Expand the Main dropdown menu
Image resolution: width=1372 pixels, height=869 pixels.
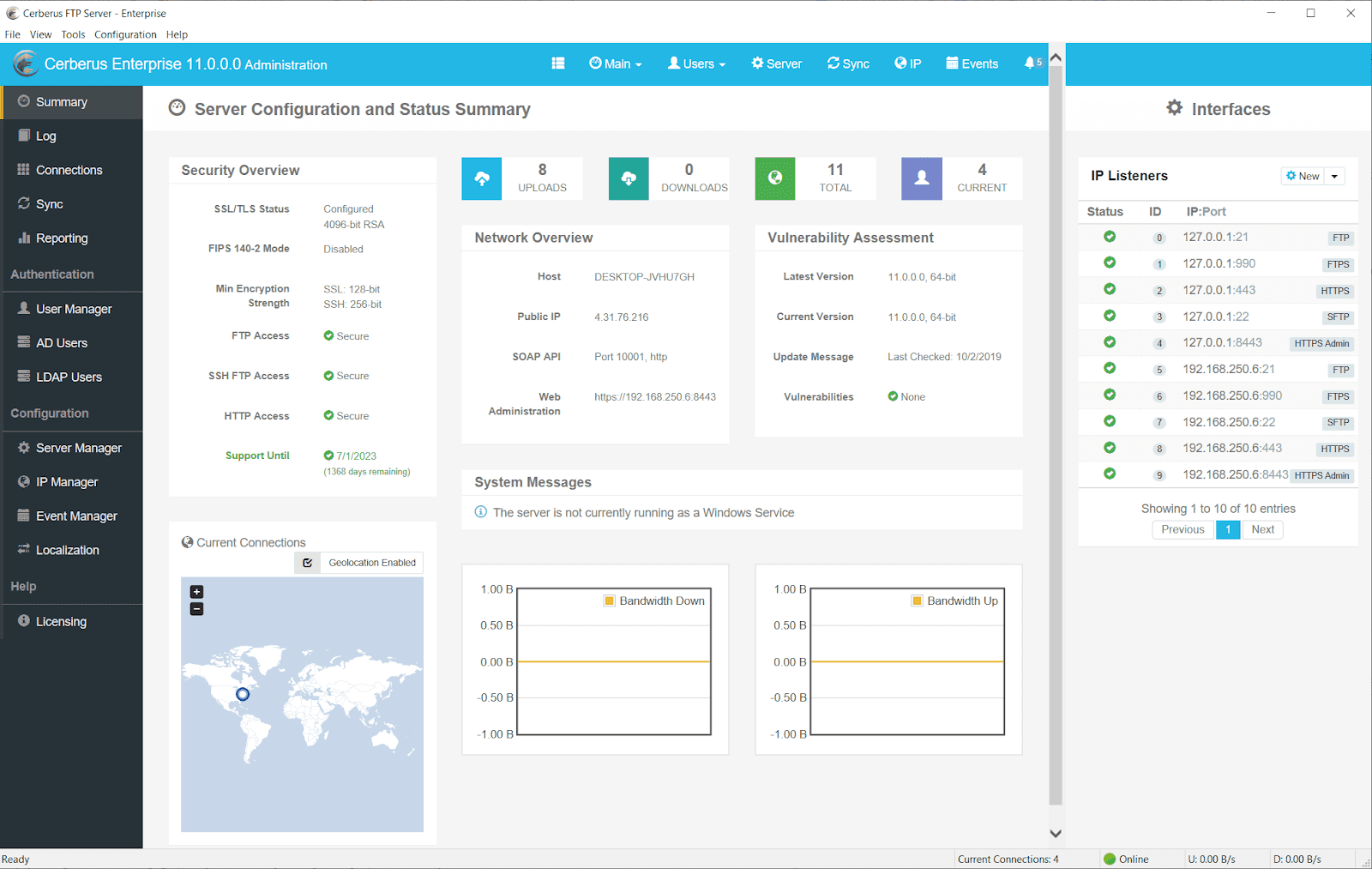point(616,63)
